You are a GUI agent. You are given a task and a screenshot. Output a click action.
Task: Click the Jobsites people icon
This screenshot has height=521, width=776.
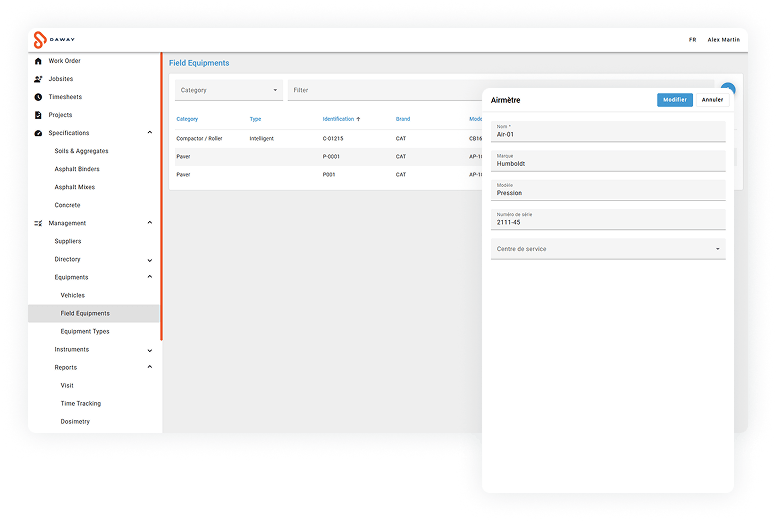tap(38, 79)
